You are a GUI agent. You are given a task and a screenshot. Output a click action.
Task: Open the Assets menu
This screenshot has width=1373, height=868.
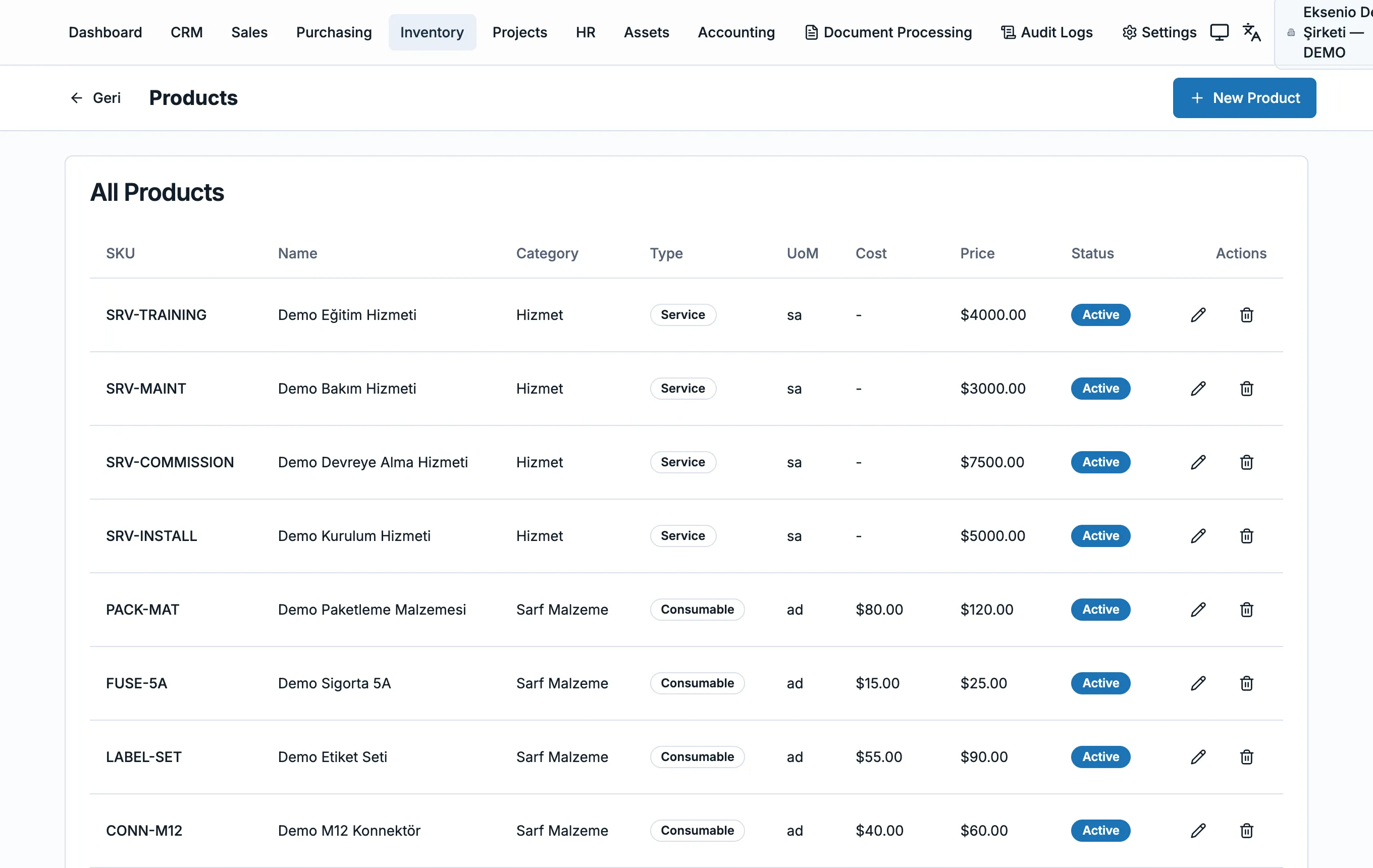click(x=646, y=32)
